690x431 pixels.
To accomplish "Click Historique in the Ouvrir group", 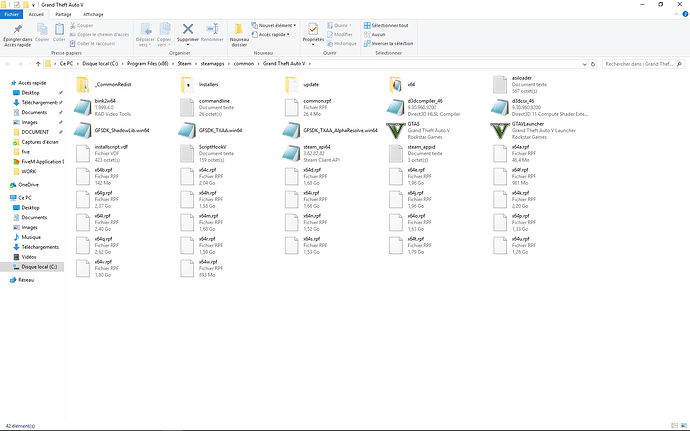I will tap(342, 44).
